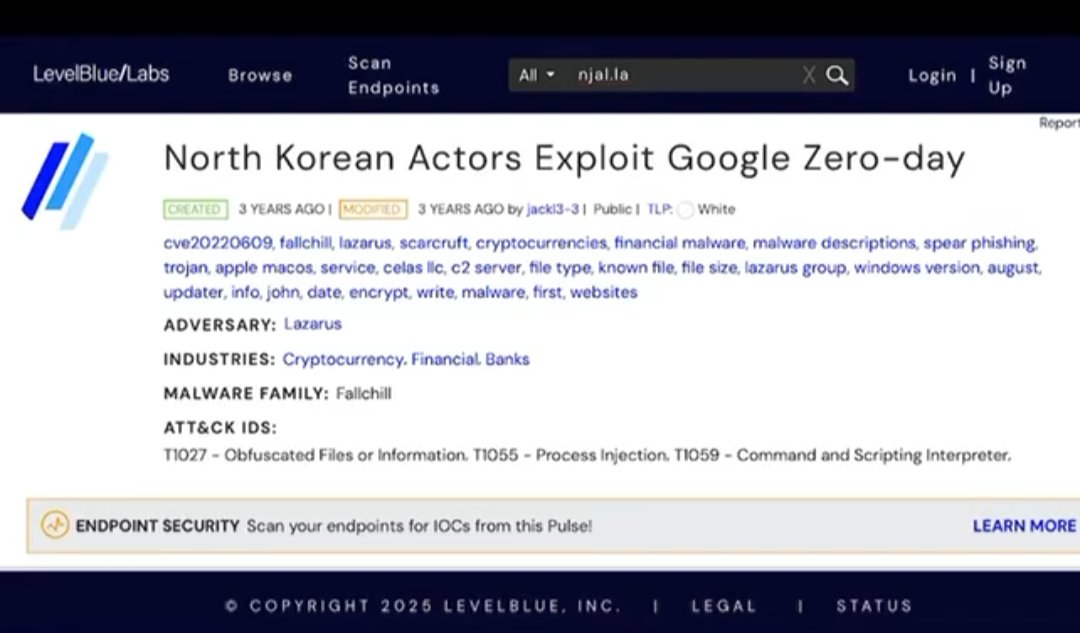This screenshot has height=633, width=1080.
Task: Click the Sign Up link
Action: pos(1007,75)
